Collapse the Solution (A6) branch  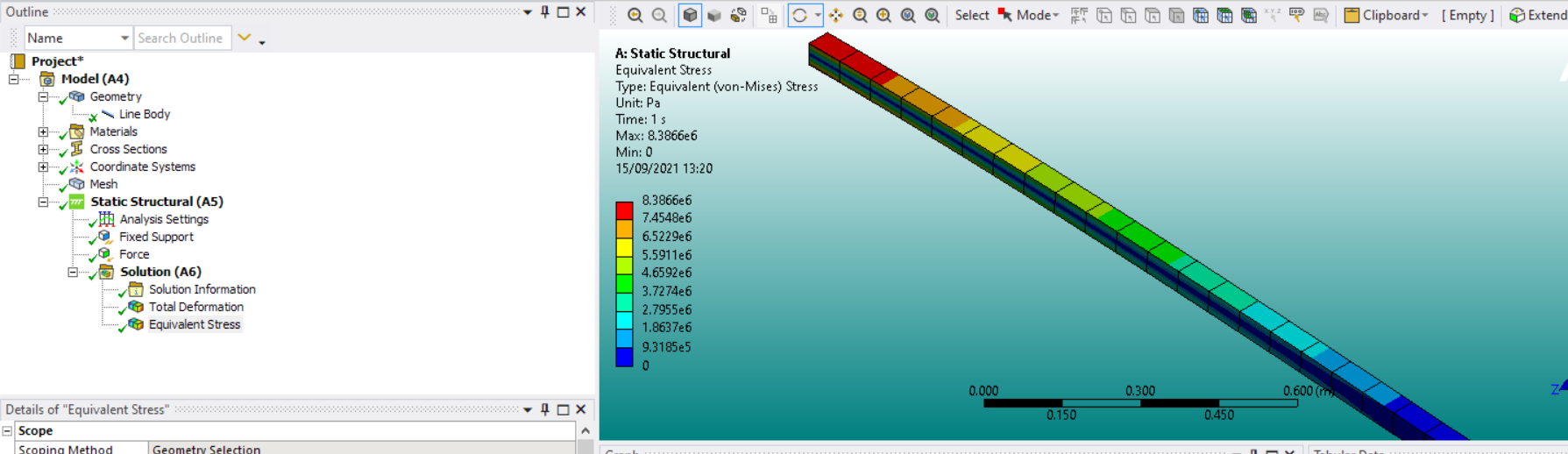[x=73, y=273]
